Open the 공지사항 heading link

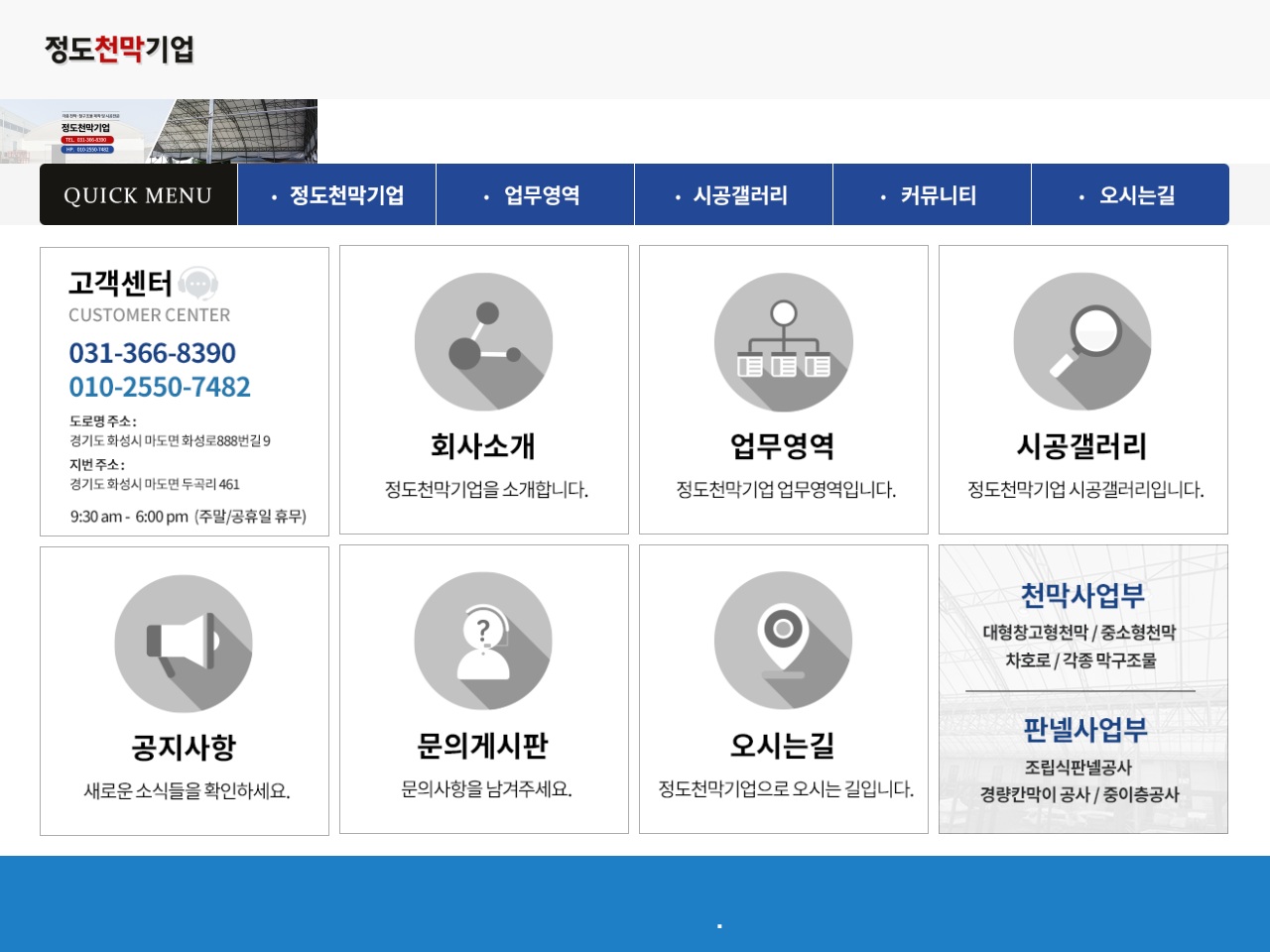coord(184,748)
